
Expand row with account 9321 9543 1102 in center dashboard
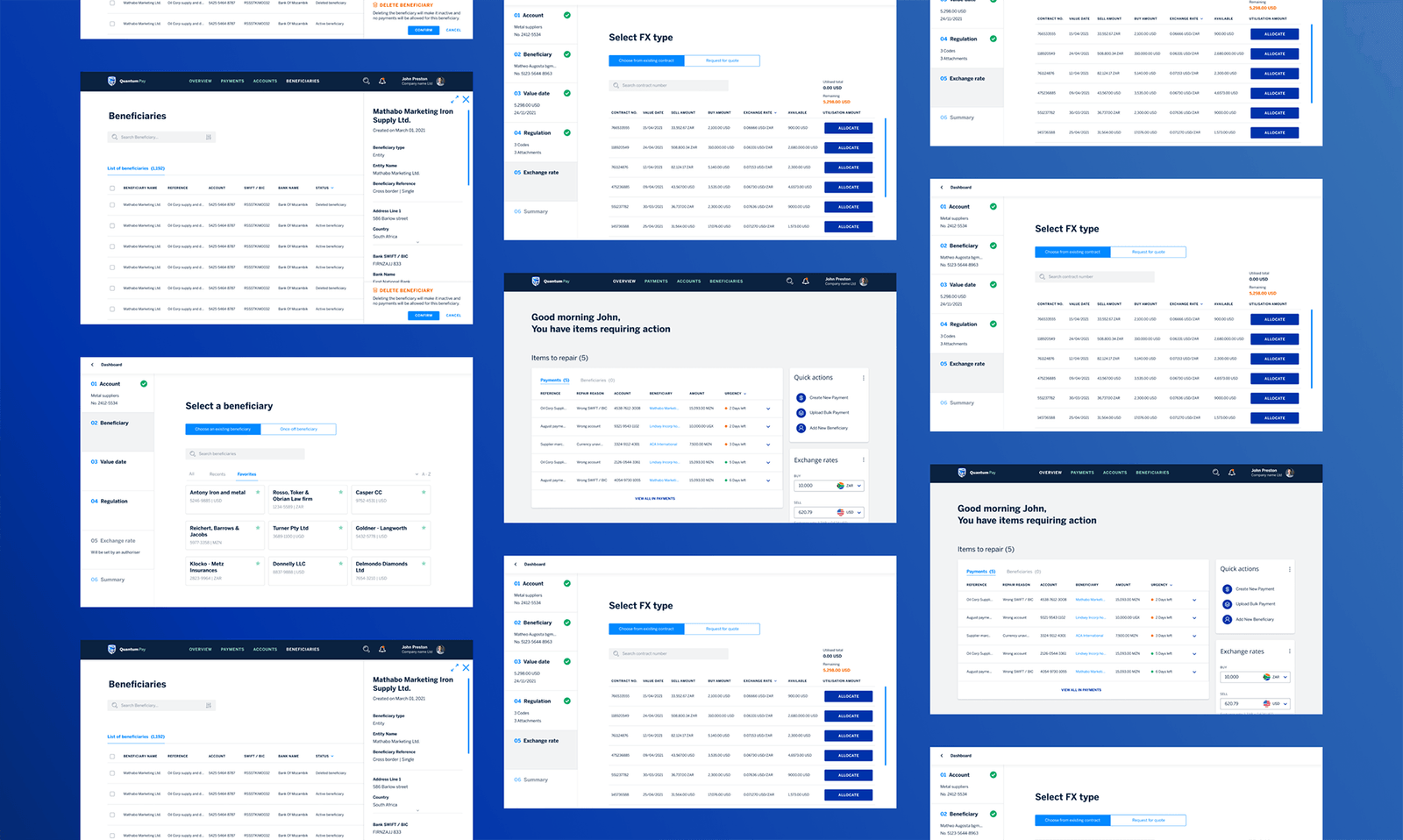coord(768,426)
